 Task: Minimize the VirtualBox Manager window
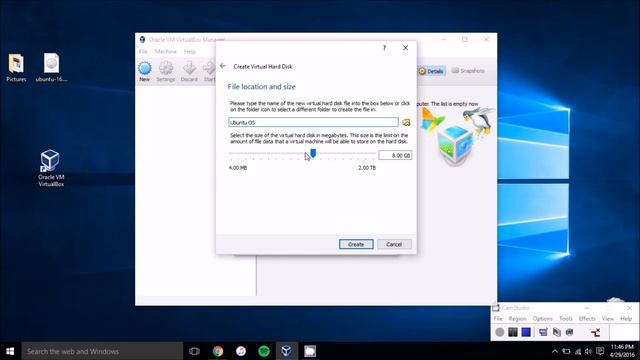coord(444,40)
